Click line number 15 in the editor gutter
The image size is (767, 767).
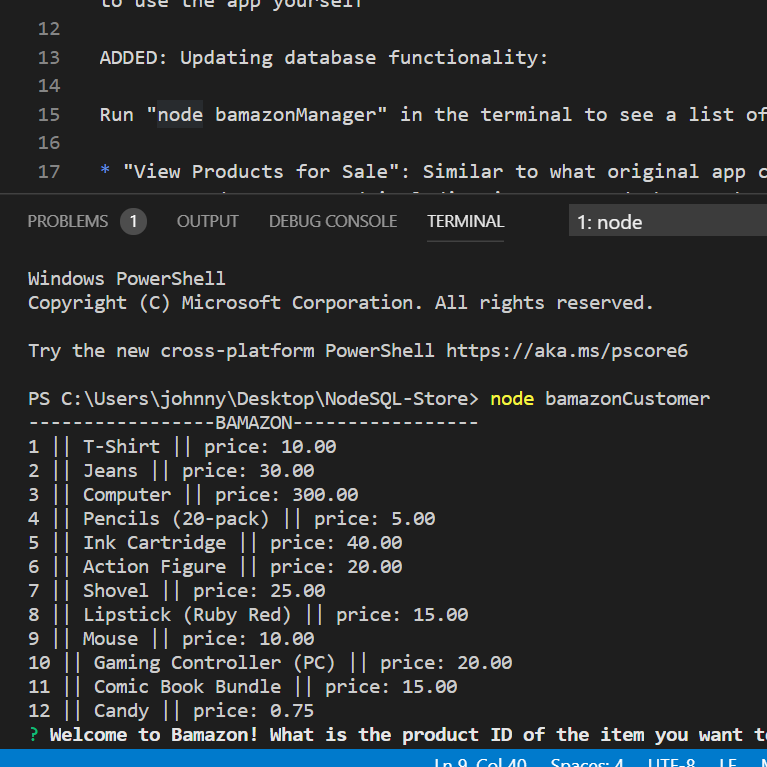(x=48, y=115)
